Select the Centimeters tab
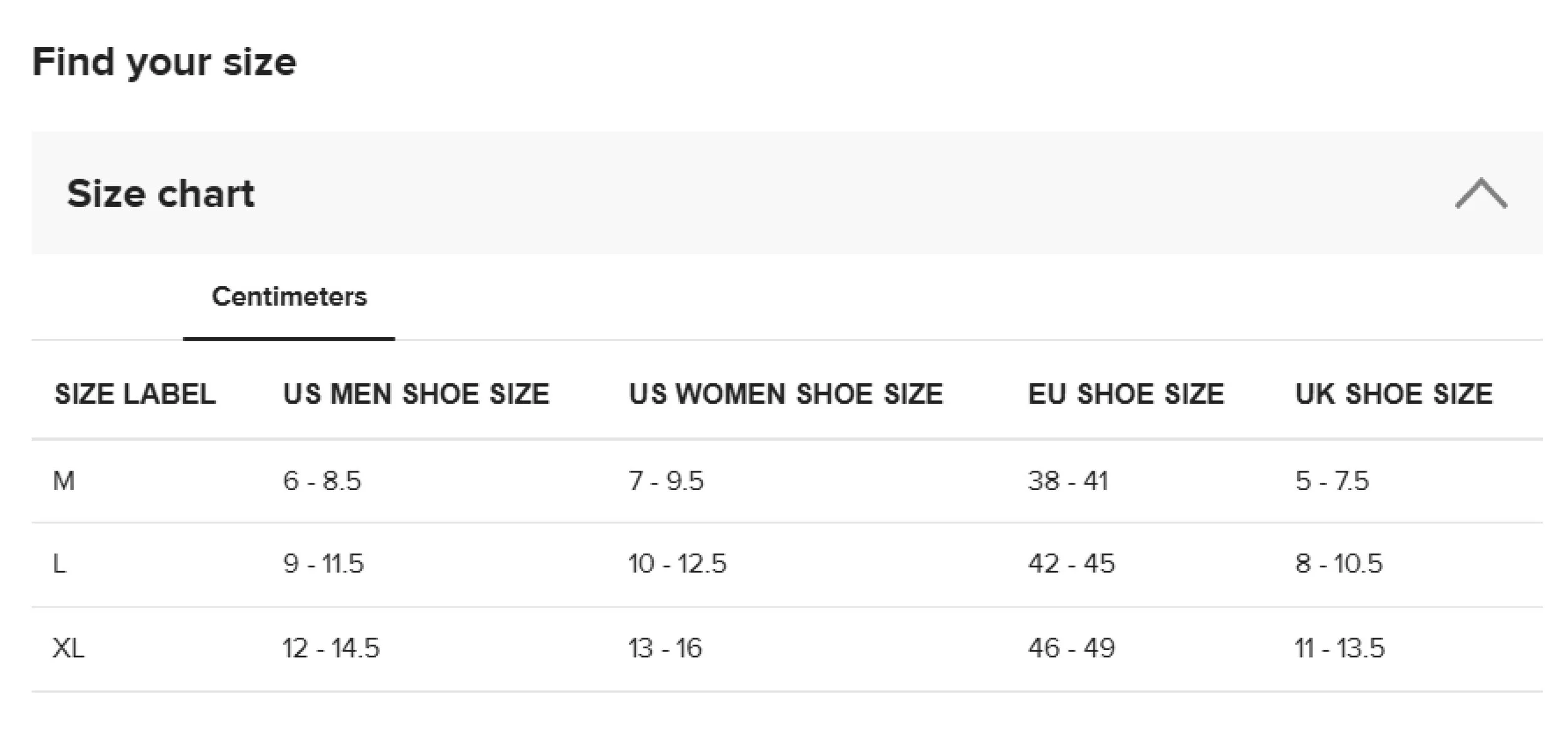The image size is (1568, 733). [x=289, y=297]
